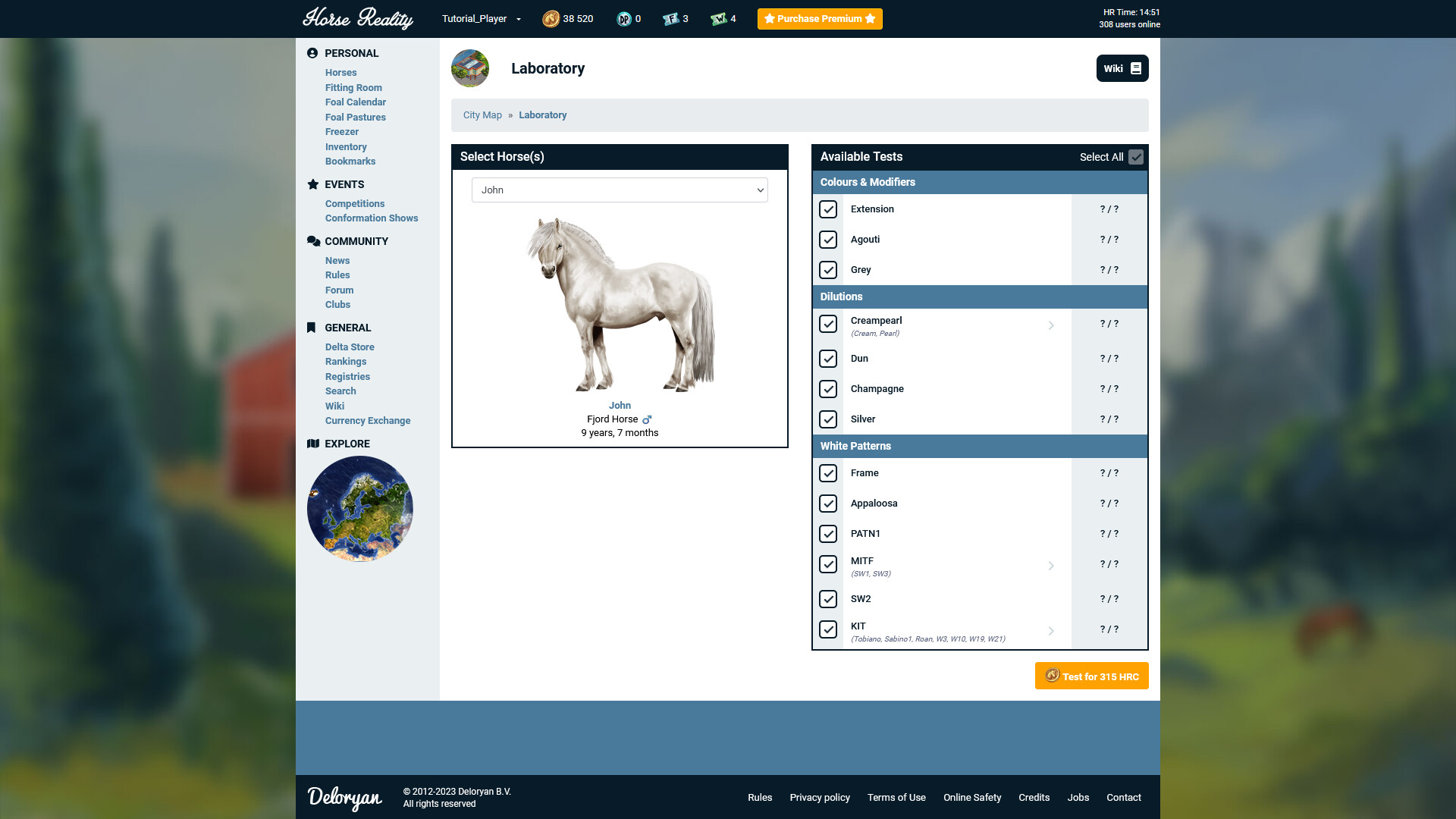Disable the Appaloosa test checkbox
This screenshot has height=819, width=1456.
click(828, 504)
